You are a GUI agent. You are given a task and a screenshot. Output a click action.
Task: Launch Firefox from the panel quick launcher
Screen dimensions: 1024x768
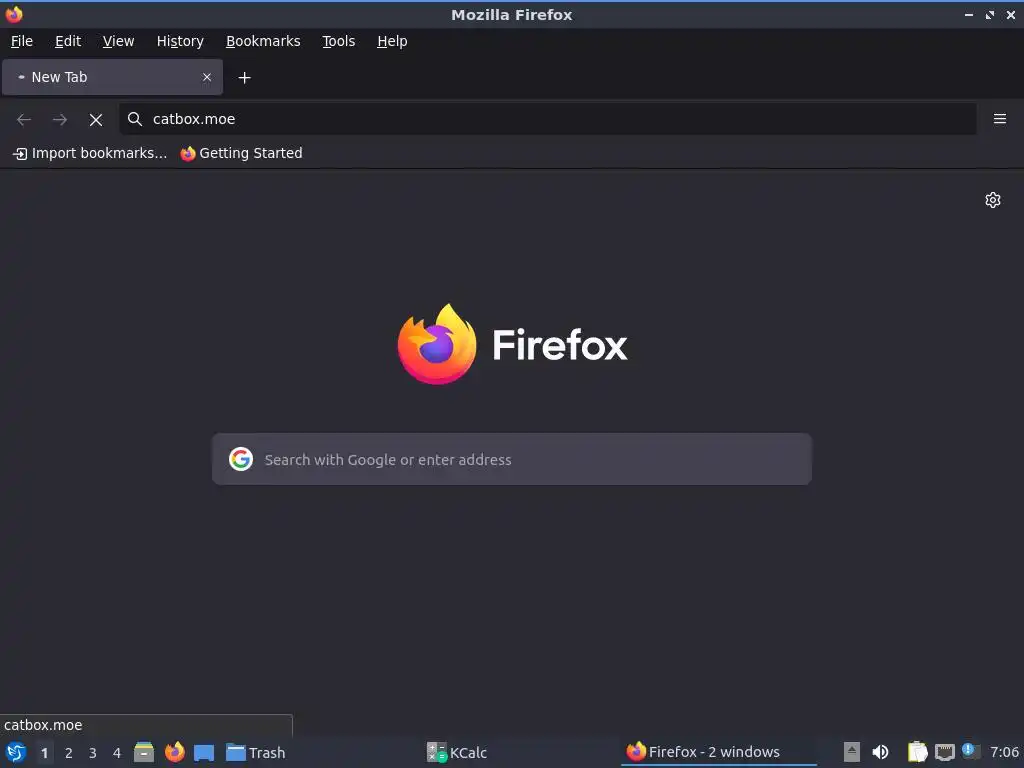tap(174, 752)
